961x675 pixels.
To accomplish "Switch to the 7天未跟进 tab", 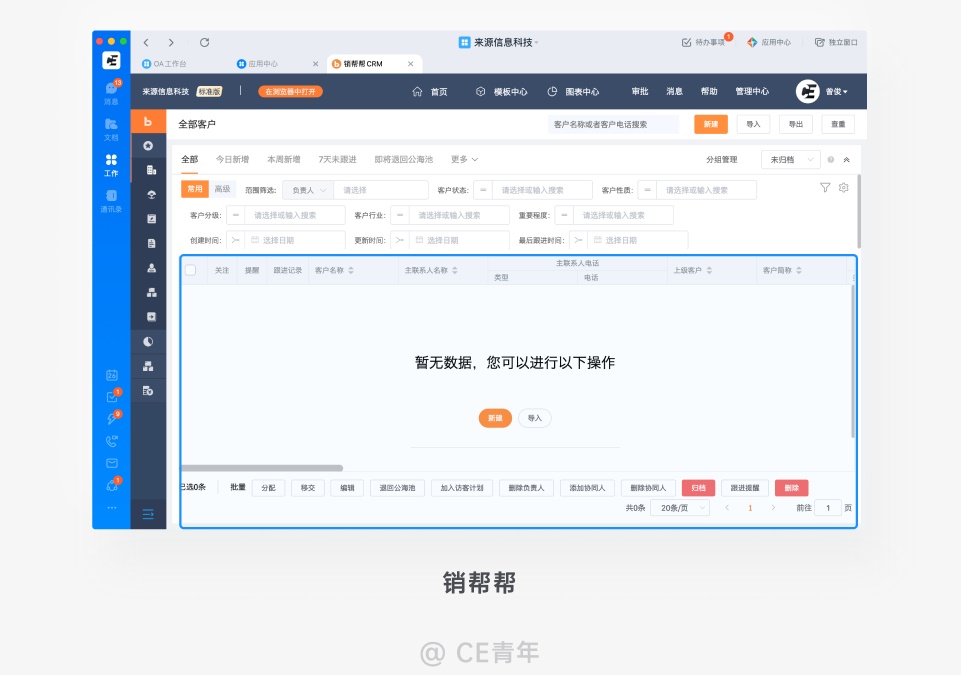I will (337, 159).
